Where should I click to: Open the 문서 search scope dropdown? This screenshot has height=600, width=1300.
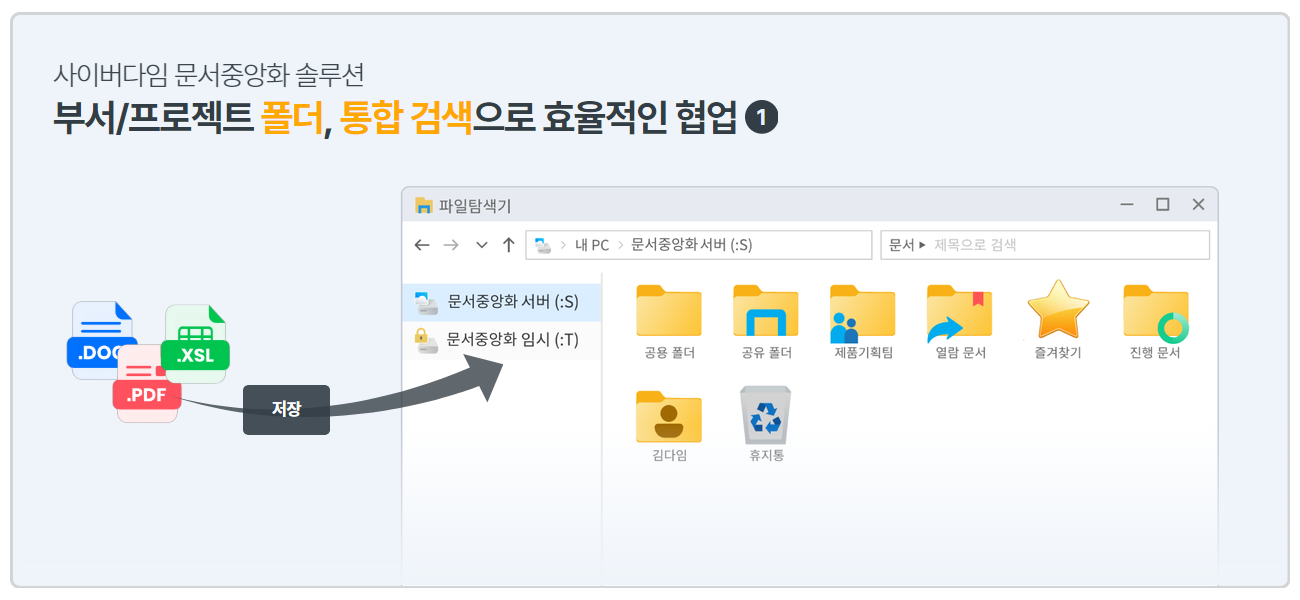click(907, 245)
